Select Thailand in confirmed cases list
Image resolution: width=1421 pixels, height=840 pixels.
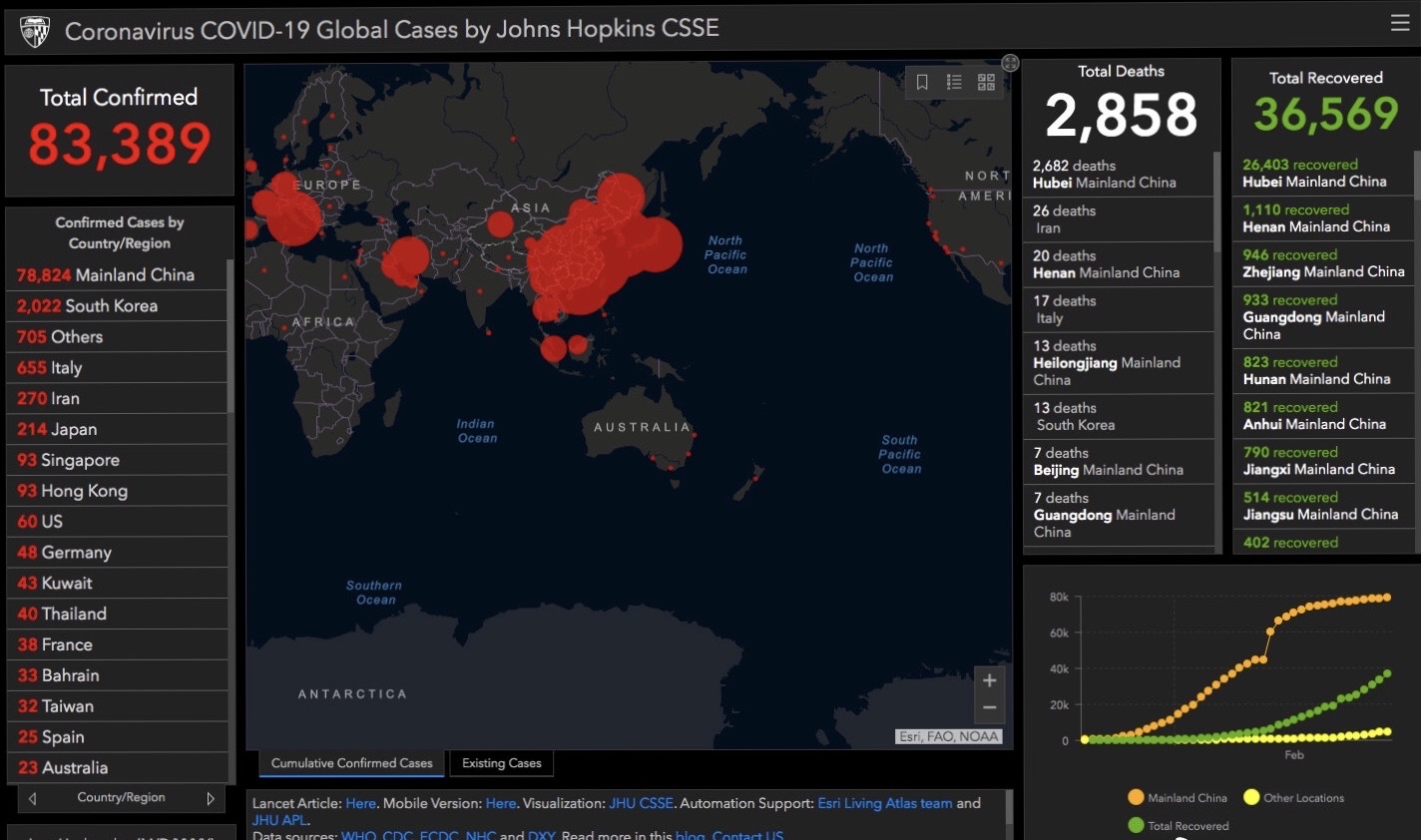click(x=117, y=615)
